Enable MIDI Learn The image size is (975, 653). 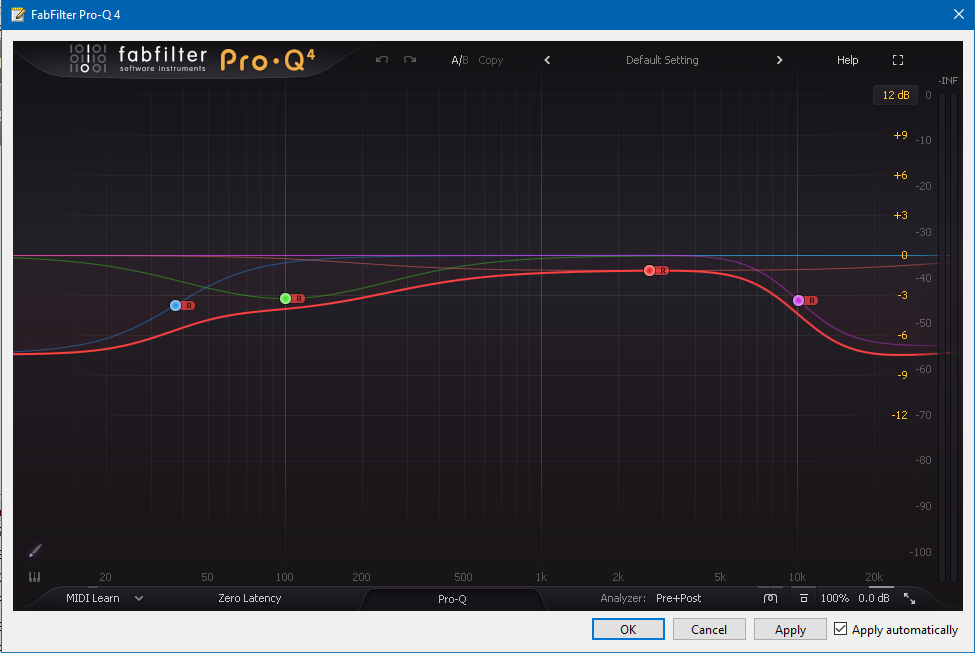(93, 598)
